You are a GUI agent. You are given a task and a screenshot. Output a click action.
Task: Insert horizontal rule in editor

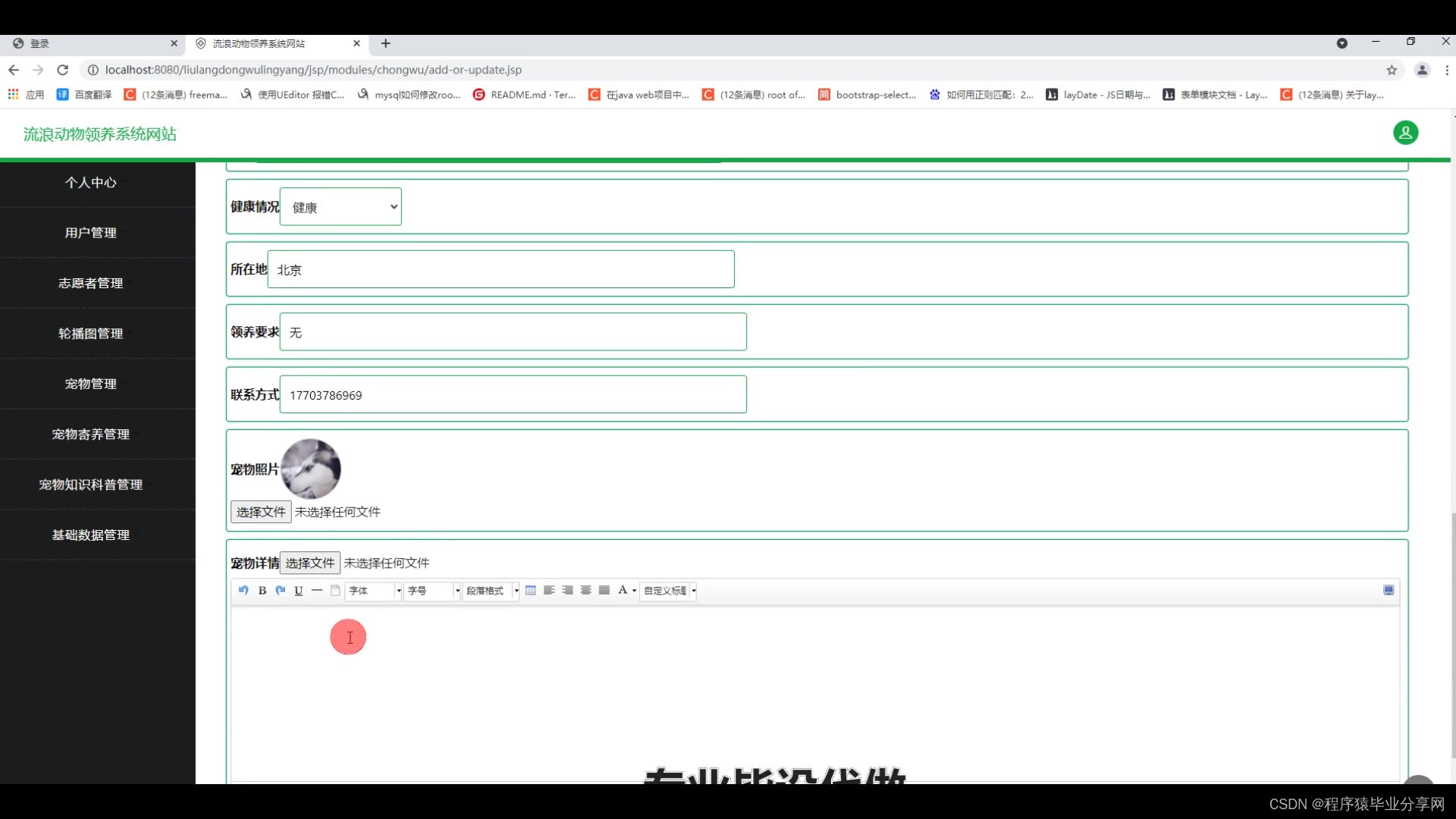click(317, 590)
